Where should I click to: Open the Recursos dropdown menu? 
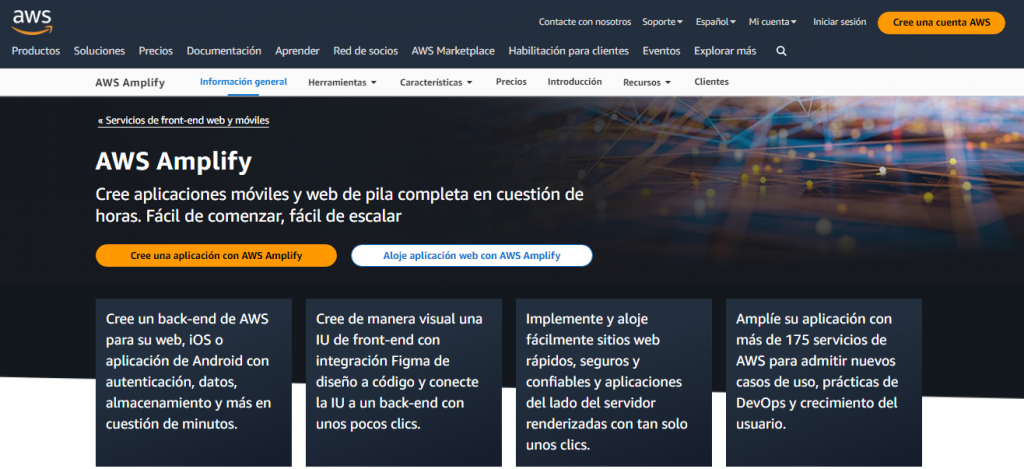click(646, 82)
